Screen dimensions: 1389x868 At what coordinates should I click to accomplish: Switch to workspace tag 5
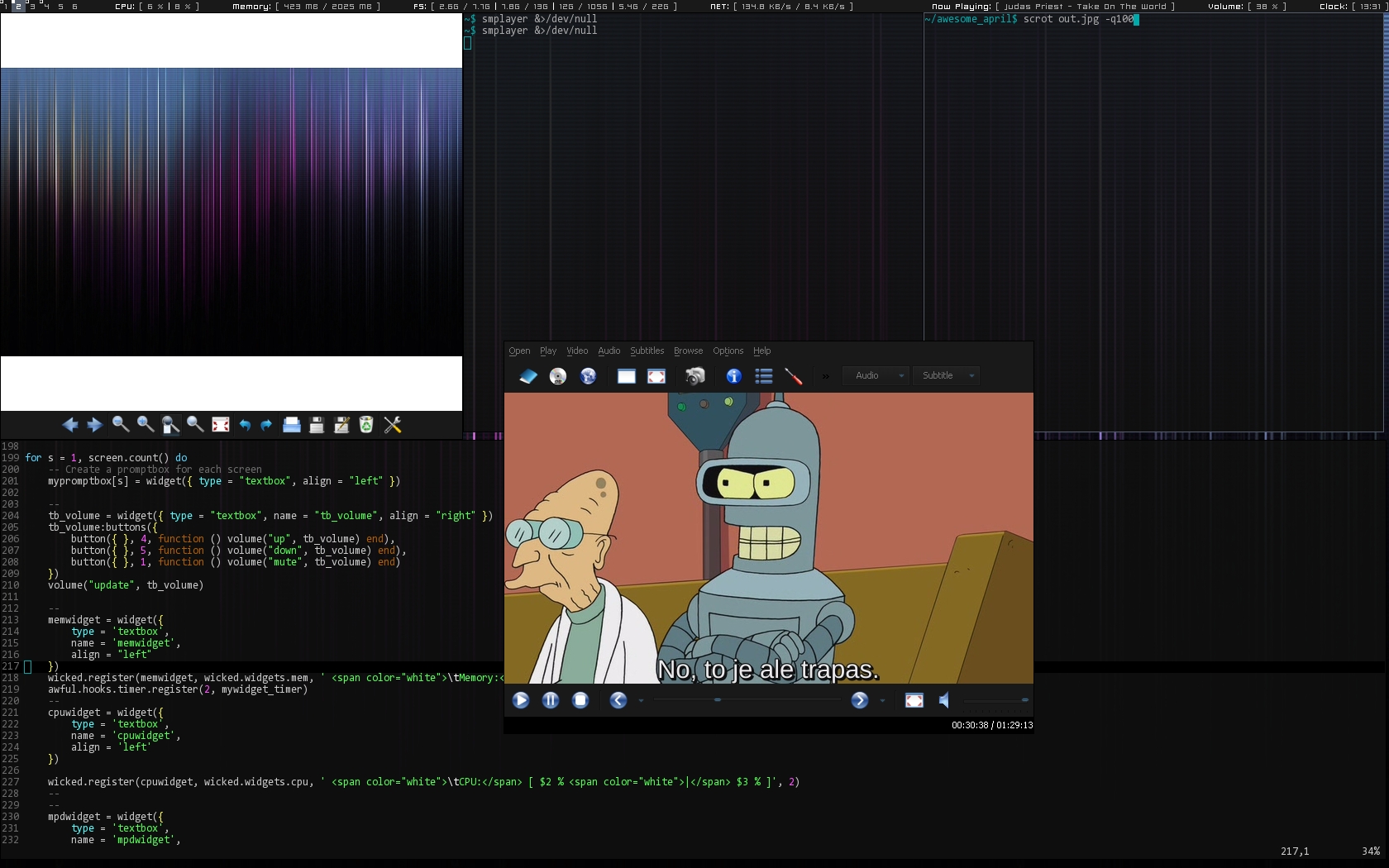[60, 6]
